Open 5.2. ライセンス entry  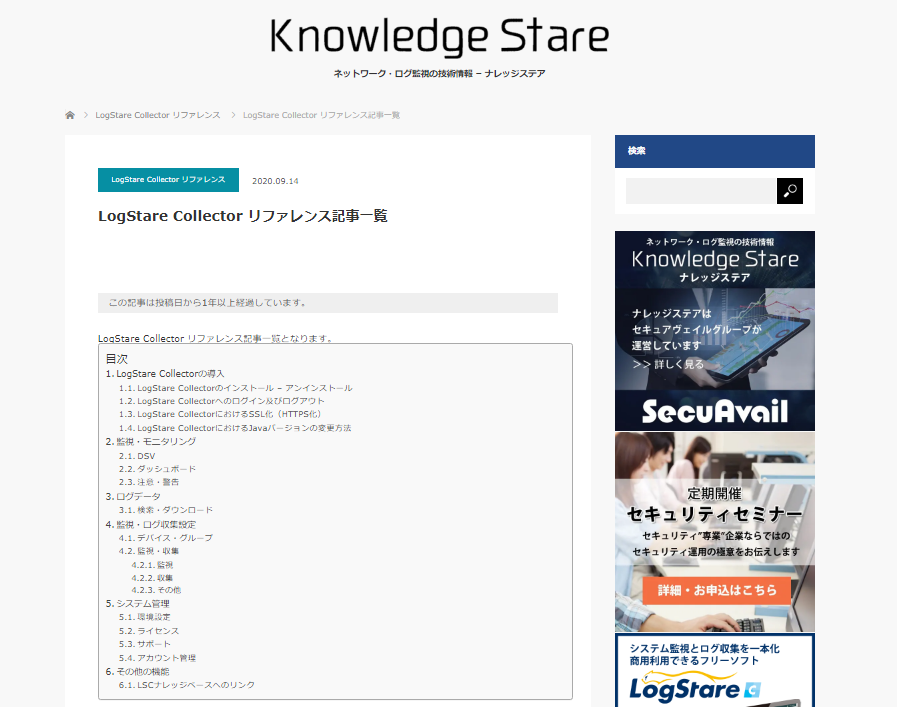coord(149,631)
